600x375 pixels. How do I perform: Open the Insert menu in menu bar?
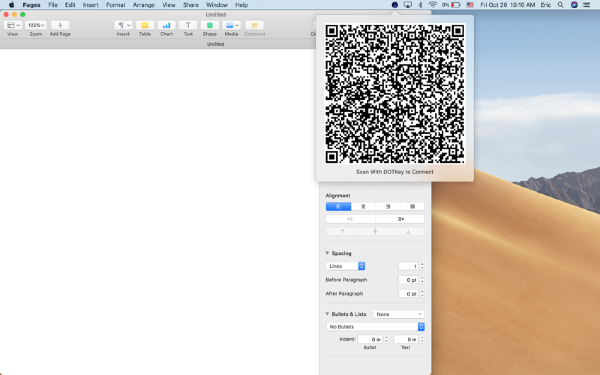click(91, 5)
